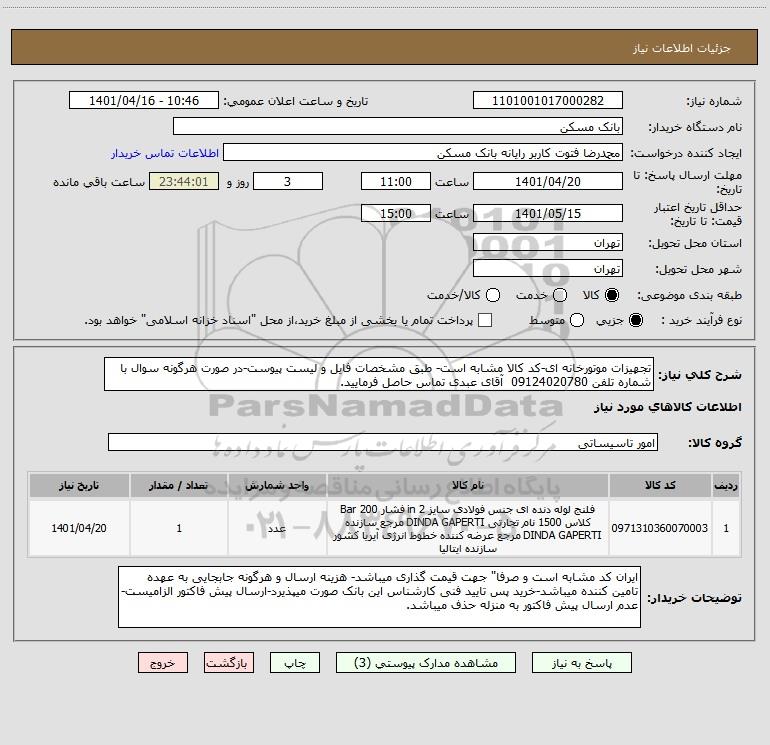Click the goods group field امور تاسیساتی
Image resolution: width=770 pixels, height=745 pixels.
(383, 442)
